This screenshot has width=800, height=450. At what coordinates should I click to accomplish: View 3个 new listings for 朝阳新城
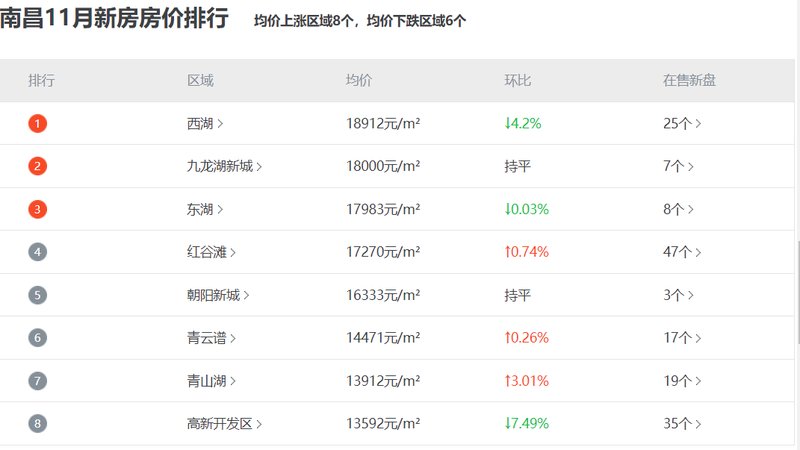click(678, 295)
